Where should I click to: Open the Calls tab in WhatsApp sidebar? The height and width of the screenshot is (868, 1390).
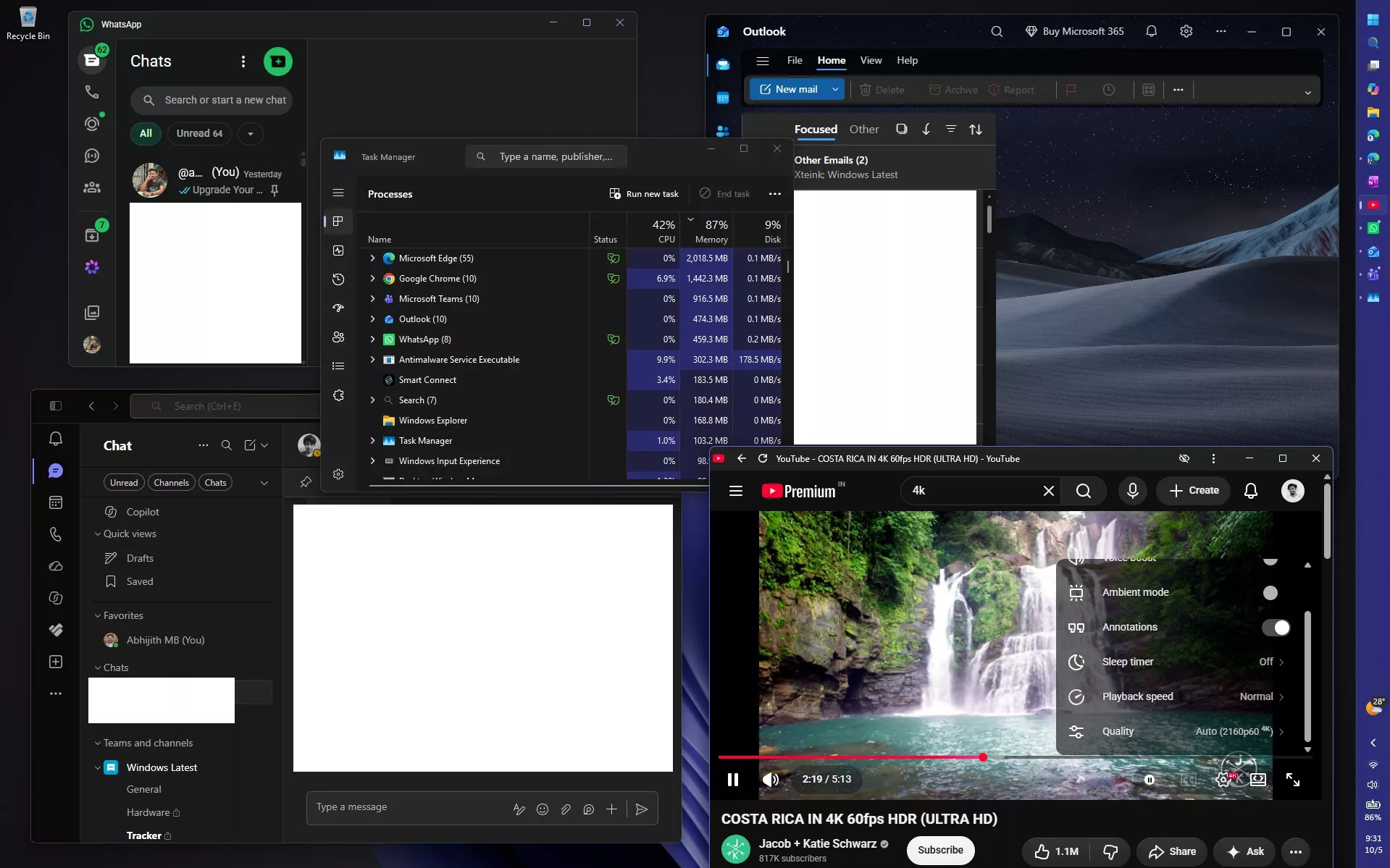pyautogui.click(x=92, y=92)
